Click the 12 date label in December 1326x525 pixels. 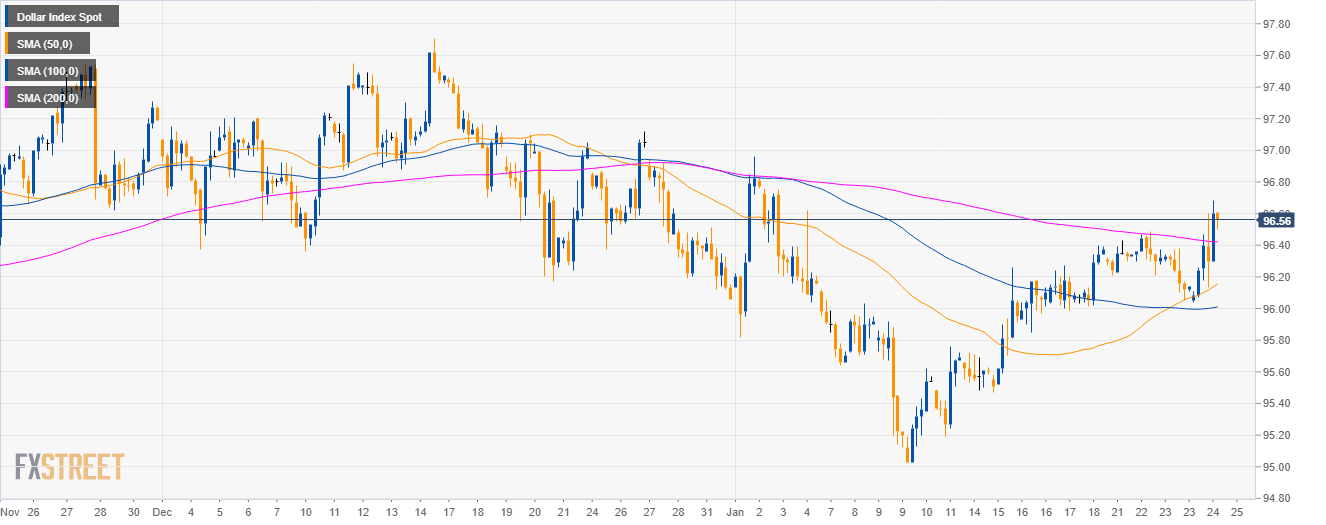point(358,510)
